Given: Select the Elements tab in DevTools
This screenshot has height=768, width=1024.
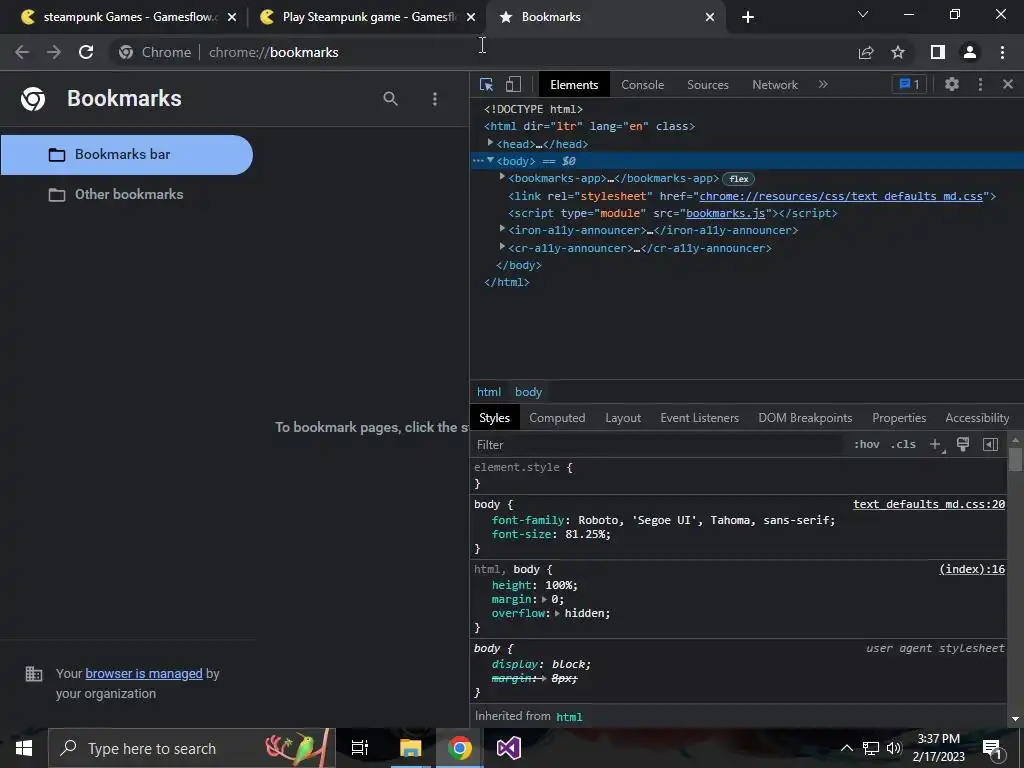Looking at the screenshot, I should coord(574,84).
